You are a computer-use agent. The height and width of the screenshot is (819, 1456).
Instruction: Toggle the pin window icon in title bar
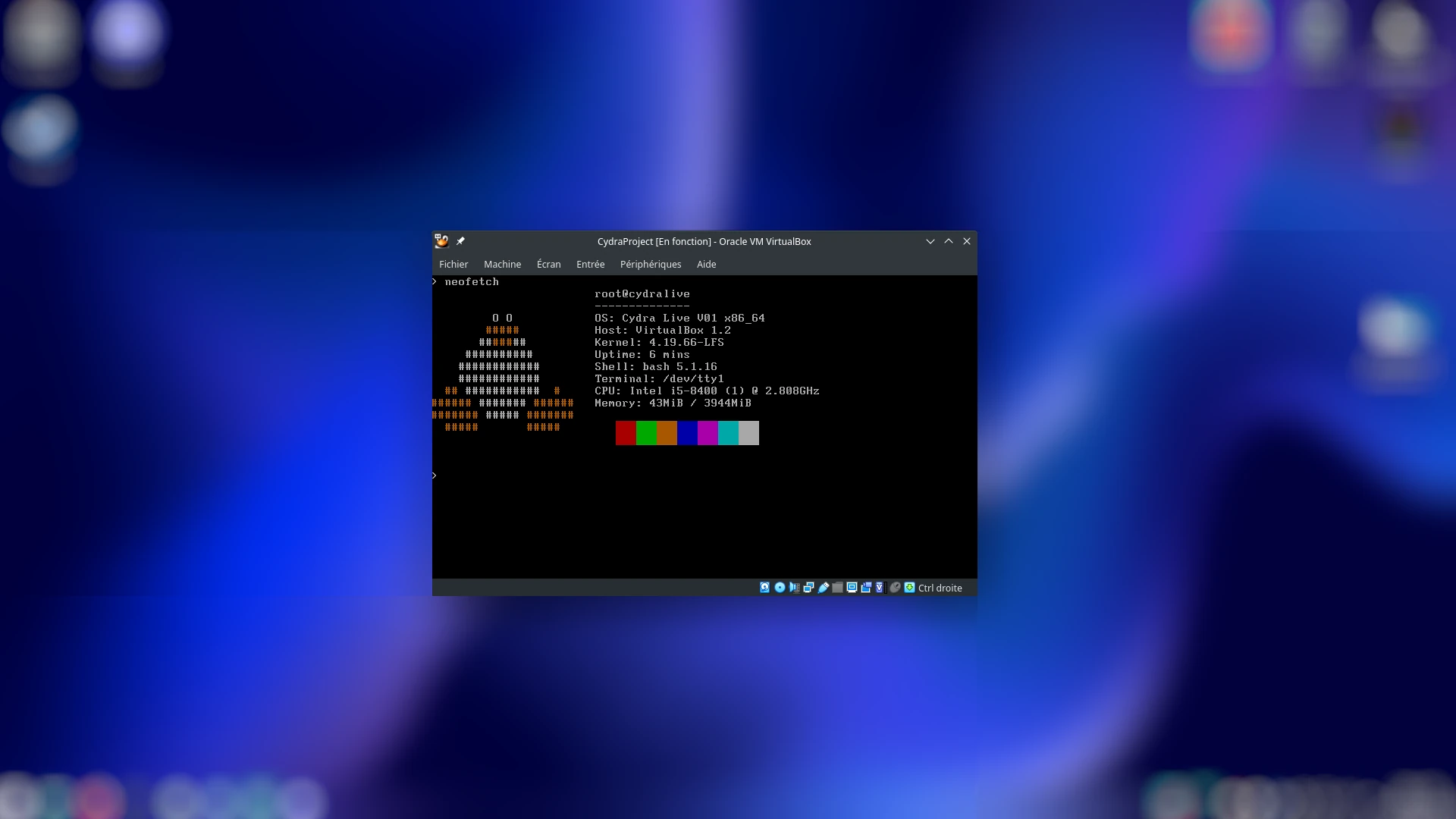460,241
